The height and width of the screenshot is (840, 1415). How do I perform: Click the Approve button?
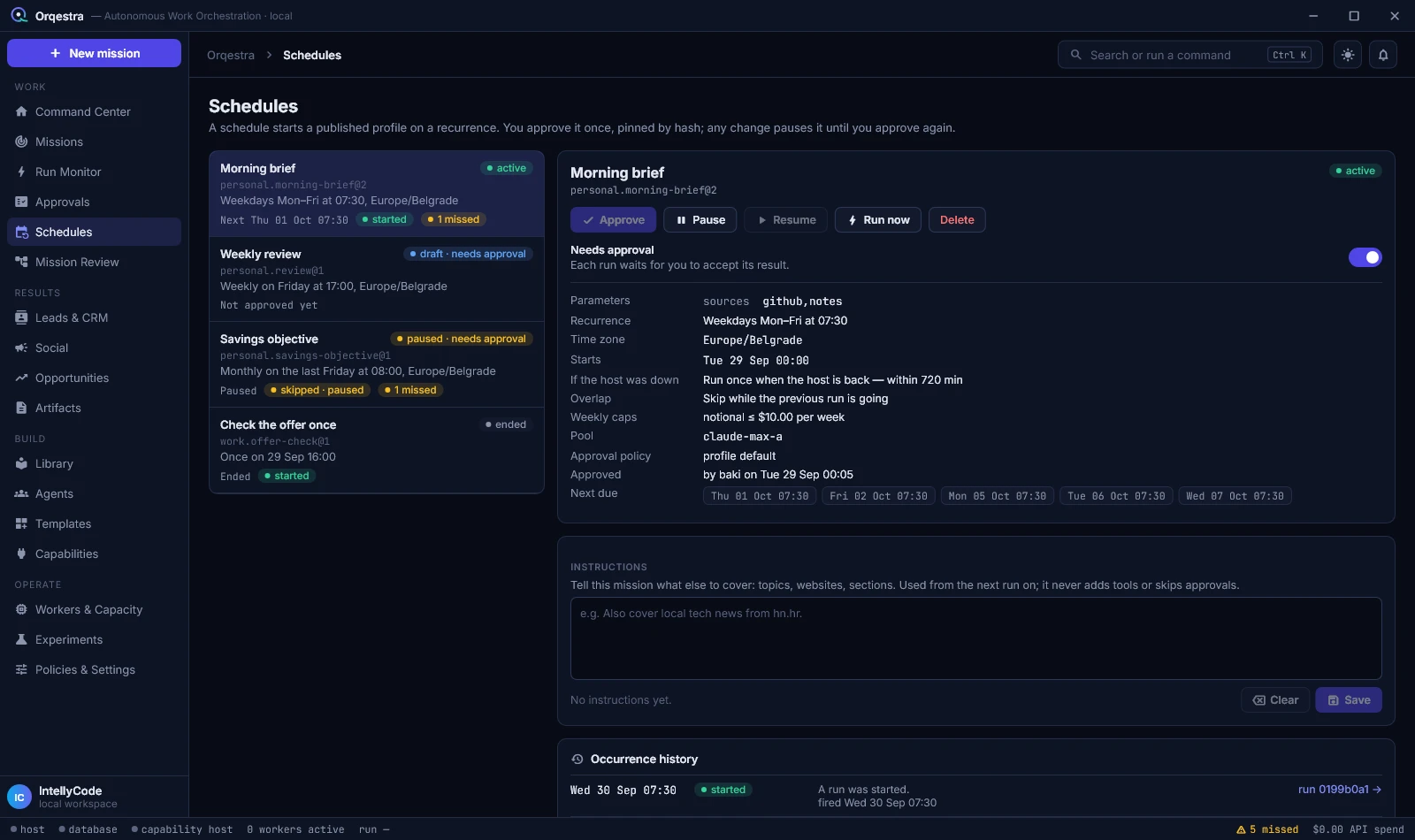[613, 220]
